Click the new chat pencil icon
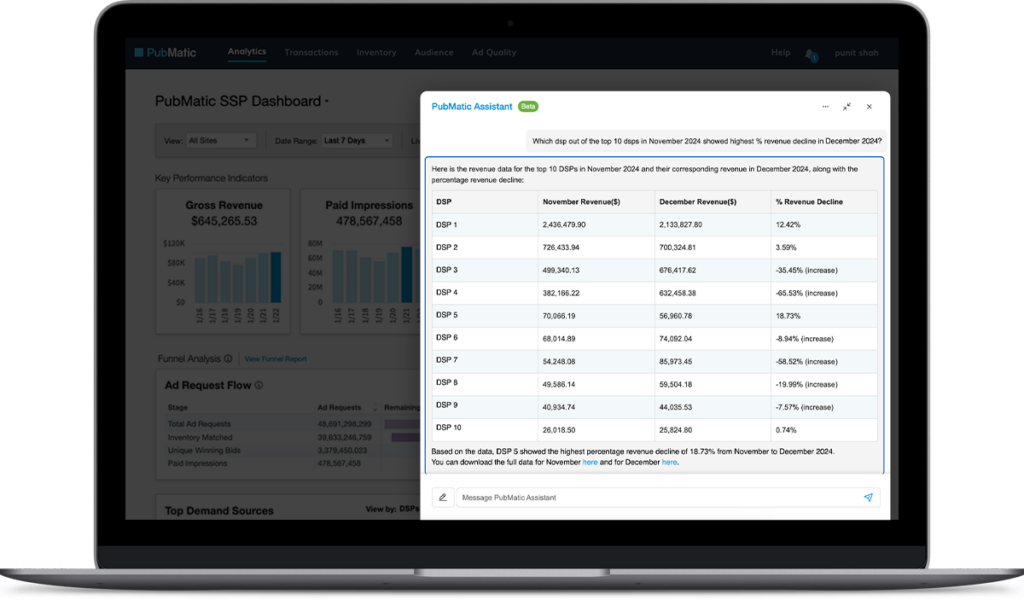The image size is (1024, 600). pyautogui.click(x=443, y=497)
